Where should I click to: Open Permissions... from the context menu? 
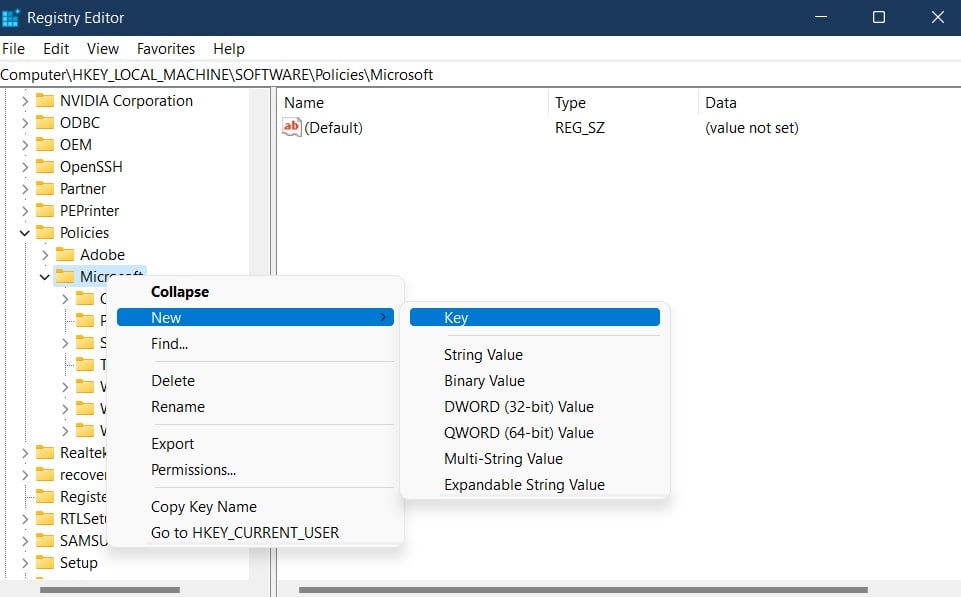(255, 470)
